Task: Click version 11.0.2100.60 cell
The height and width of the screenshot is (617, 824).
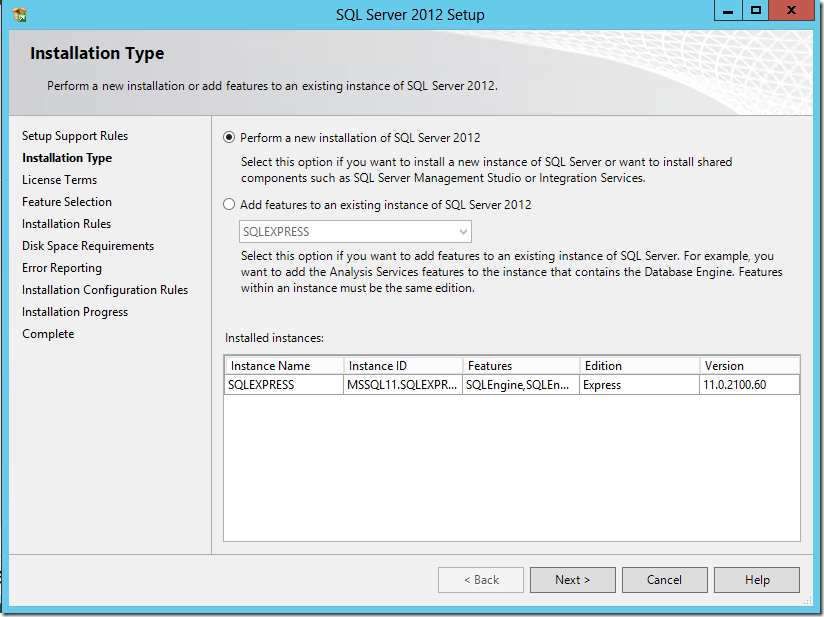Action: tap(750, 385)
